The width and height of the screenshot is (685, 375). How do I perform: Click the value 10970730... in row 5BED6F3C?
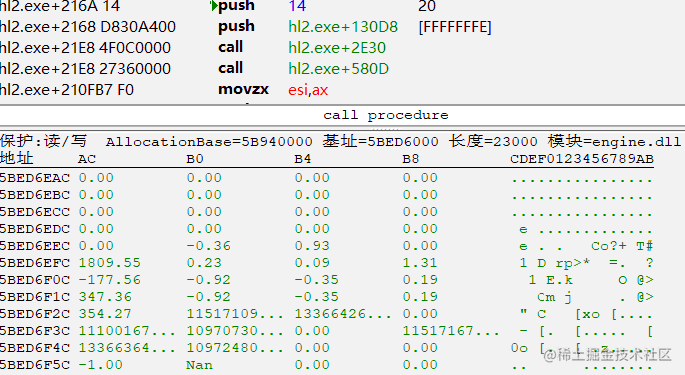click(235, 331)
